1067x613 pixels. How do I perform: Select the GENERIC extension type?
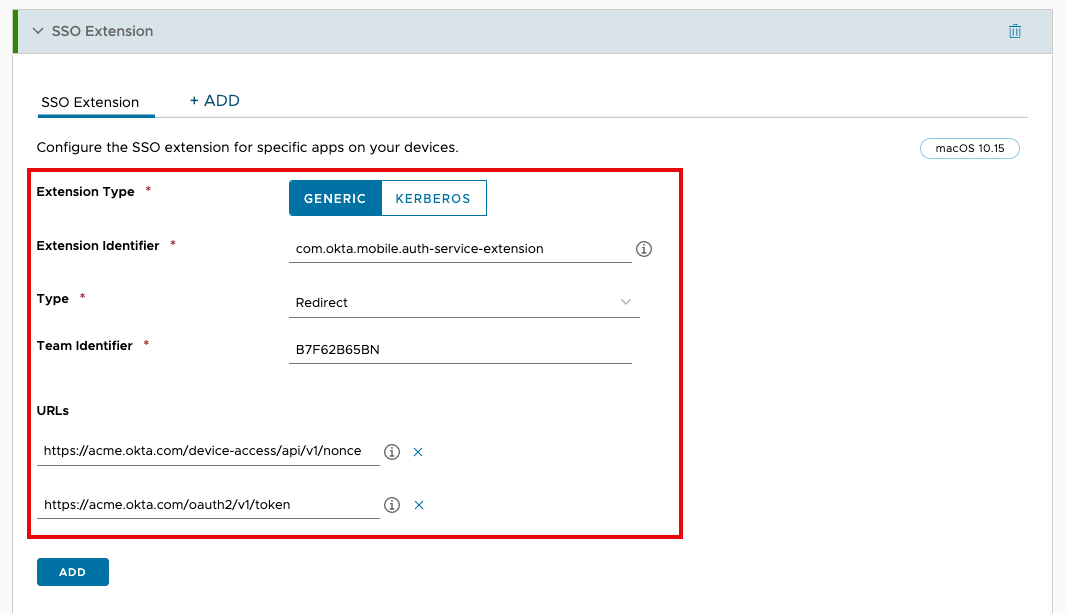tap(335, 198)
